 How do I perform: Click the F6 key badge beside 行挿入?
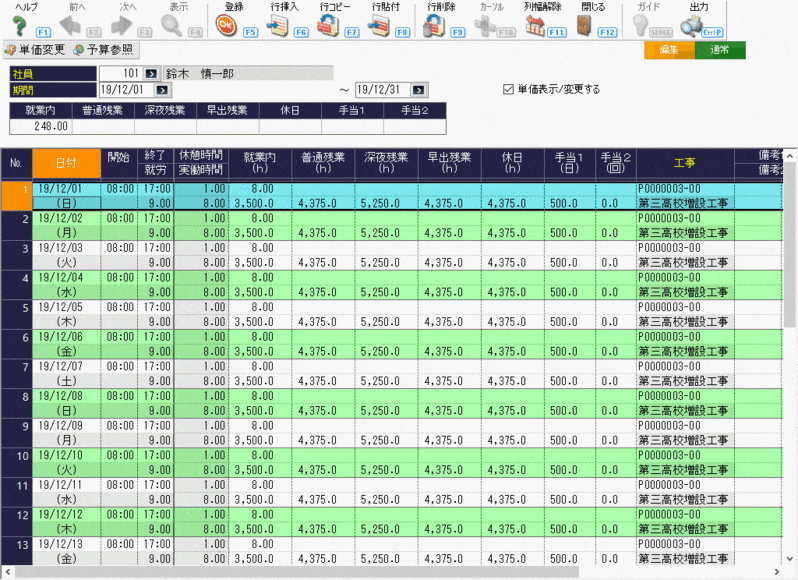[x=301, y=32]
